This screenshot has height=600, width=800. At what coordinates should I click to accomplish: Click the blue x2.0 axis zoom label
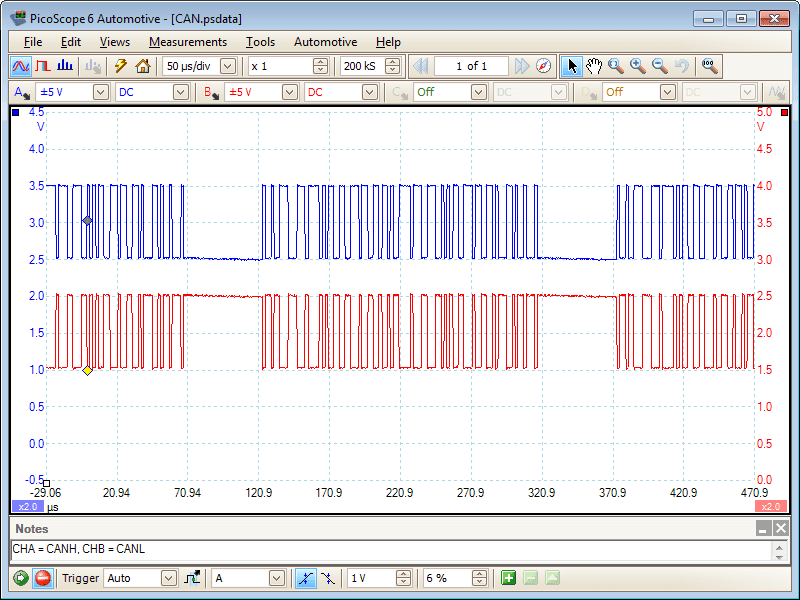pos(28,507)
